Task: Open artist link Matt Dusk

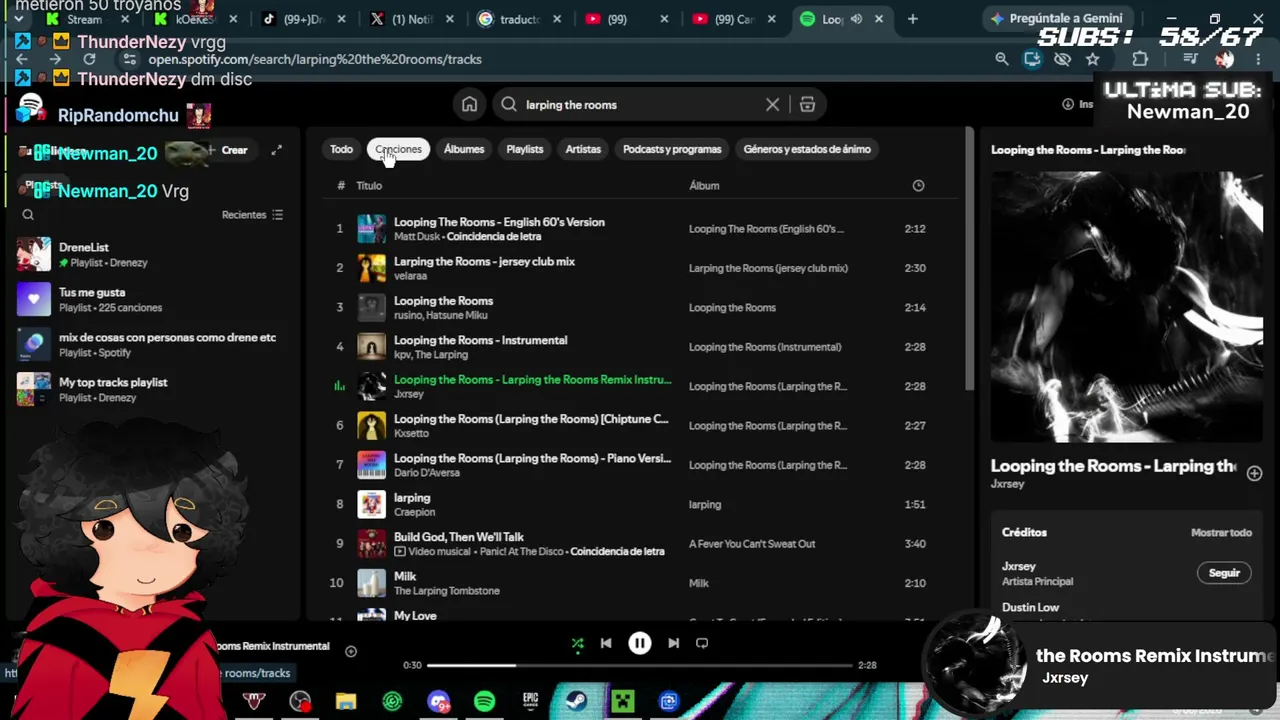Action: click(417, 237)
